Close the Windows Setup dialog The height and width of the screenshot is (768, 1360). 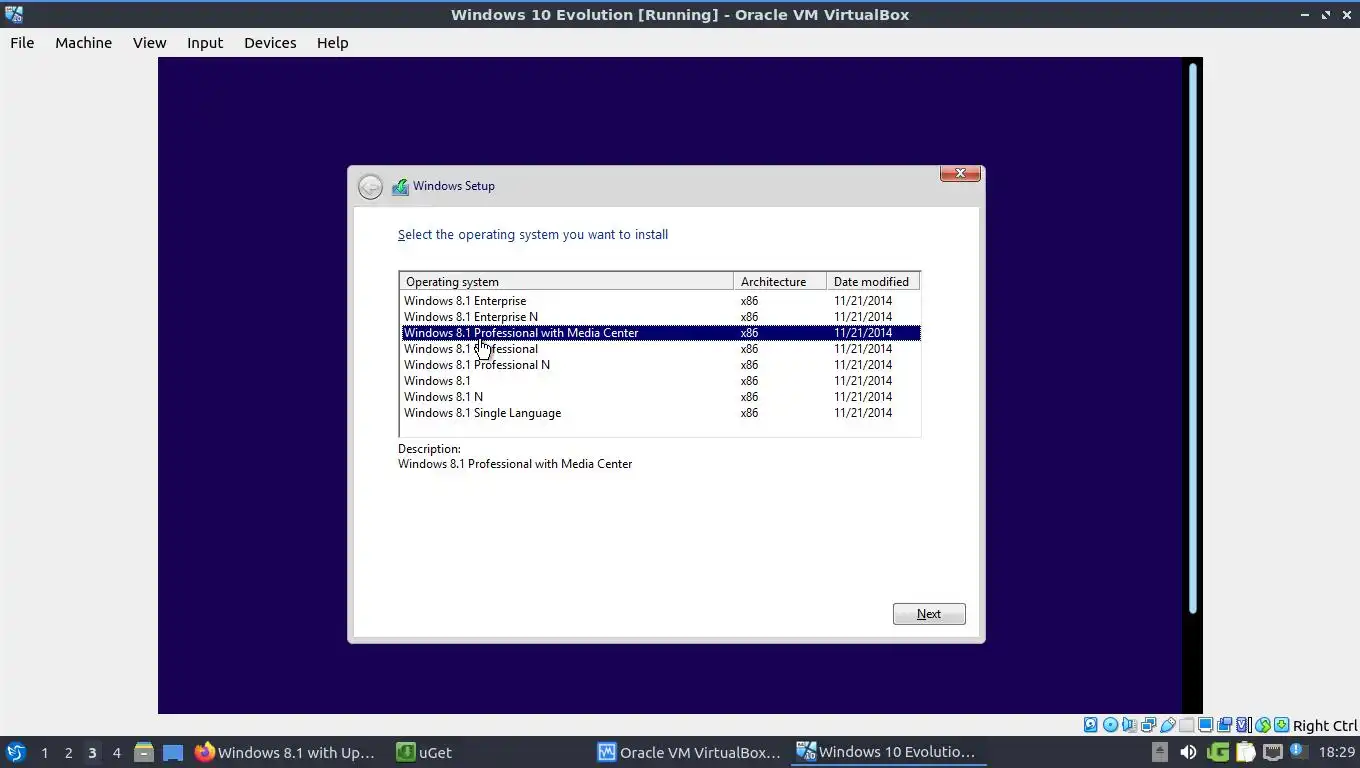[960, 174]
